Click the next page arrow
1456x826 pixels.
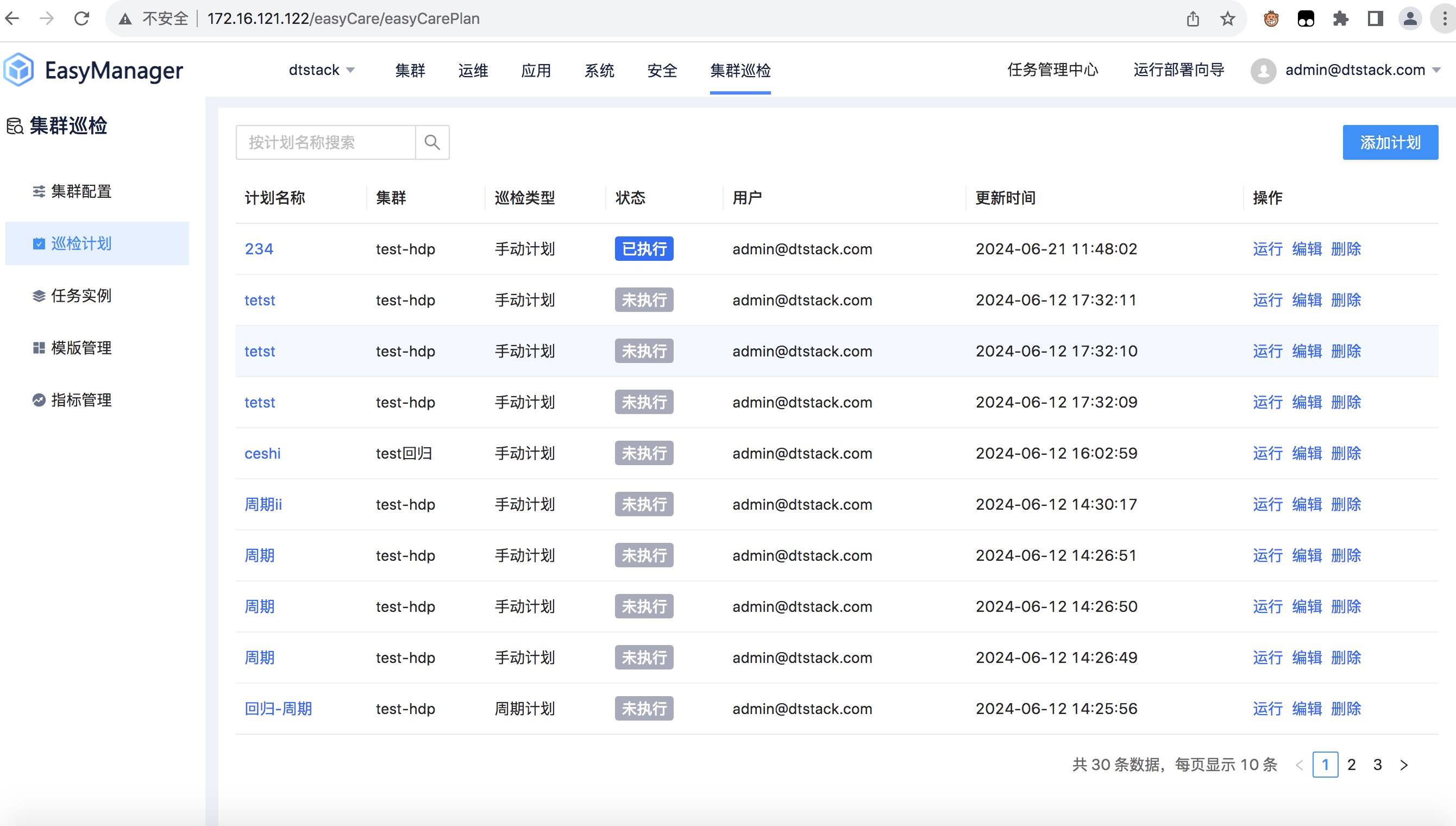tap(1404, 765)
